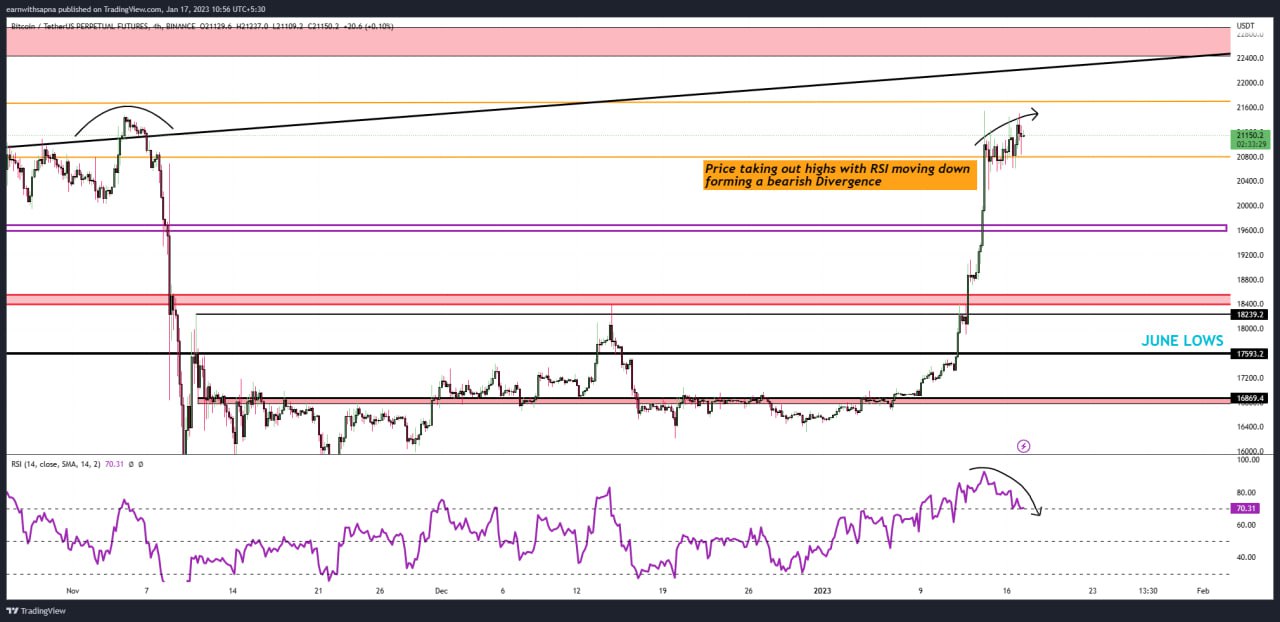
Task: Click the 60.00 label on the RSI scale
Action: [1246, 524]
